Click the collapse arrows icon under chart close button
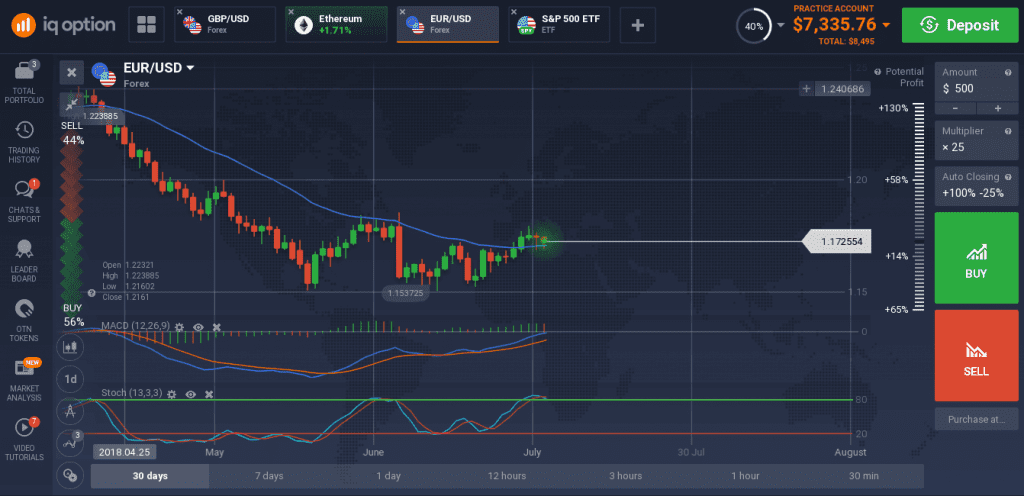Image resolution: width=1024 pixels, height=496 pixels. pyautogui.click(x=72, y=104)
